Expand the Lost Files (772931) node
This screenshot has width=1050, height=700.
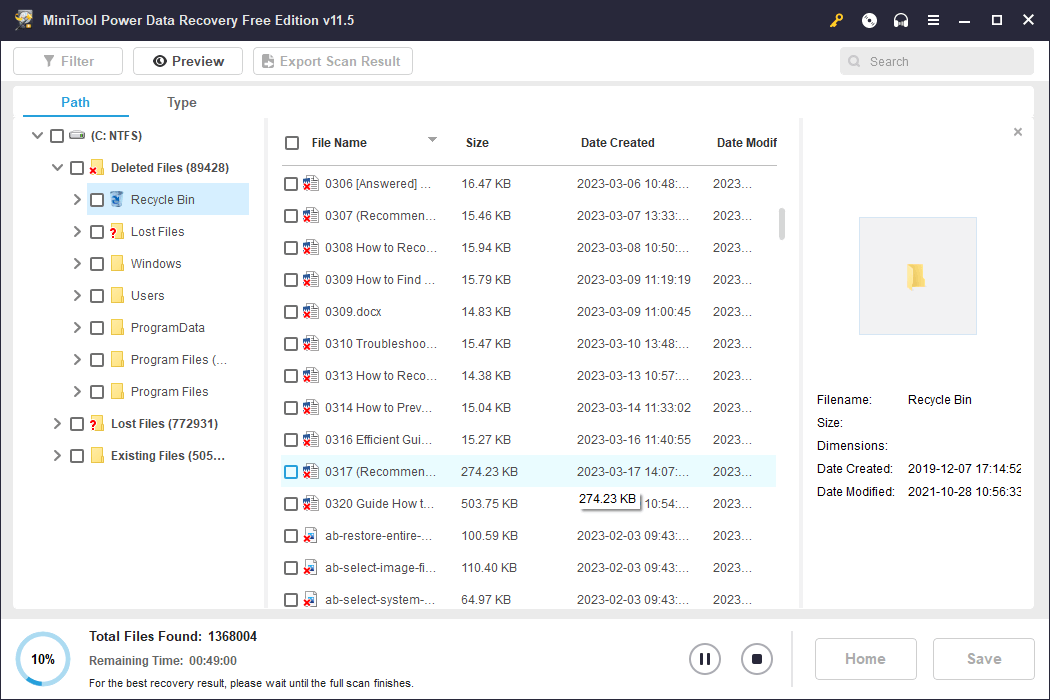57,424
